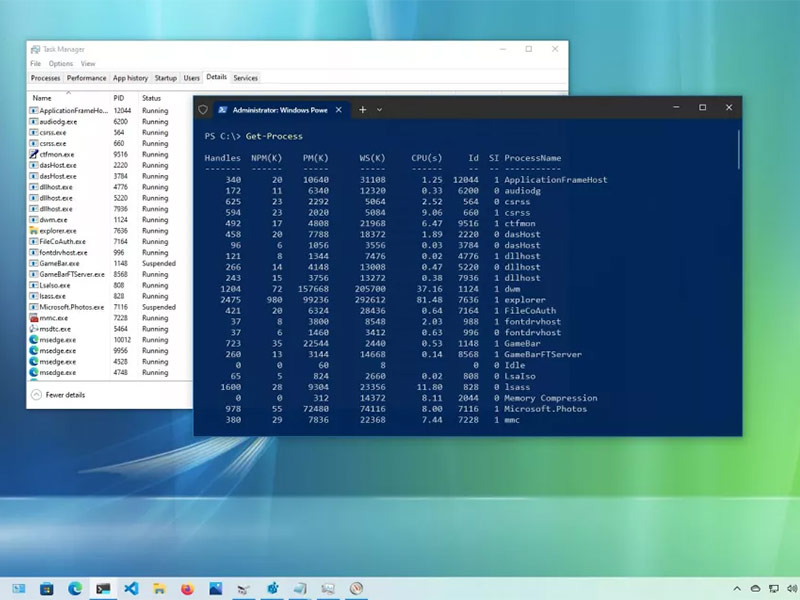Open the Photos app from the taskbar
800x600 pixels.
(x=216, y=589)
